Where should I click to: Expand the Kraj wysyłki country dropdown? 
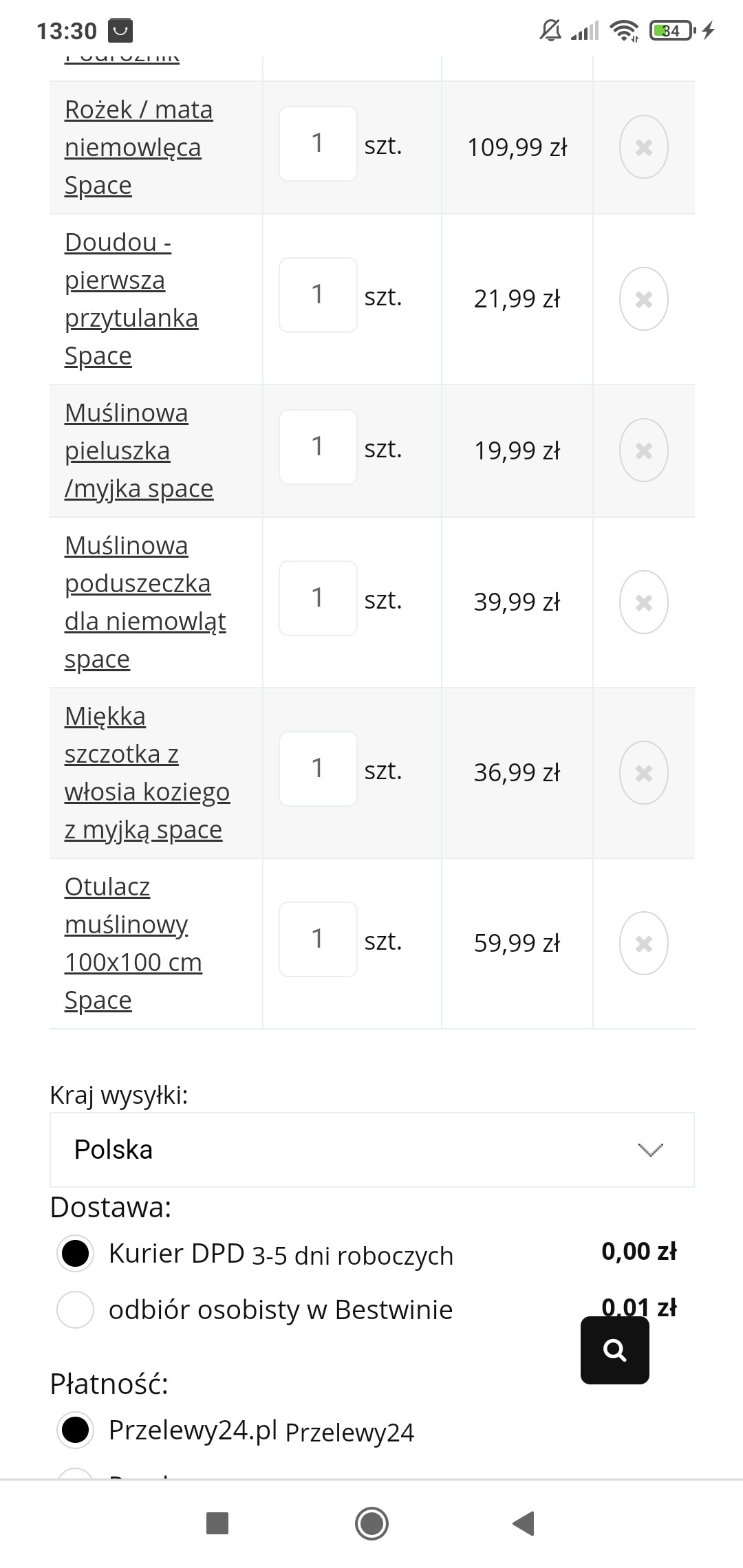coord(371,1150)
